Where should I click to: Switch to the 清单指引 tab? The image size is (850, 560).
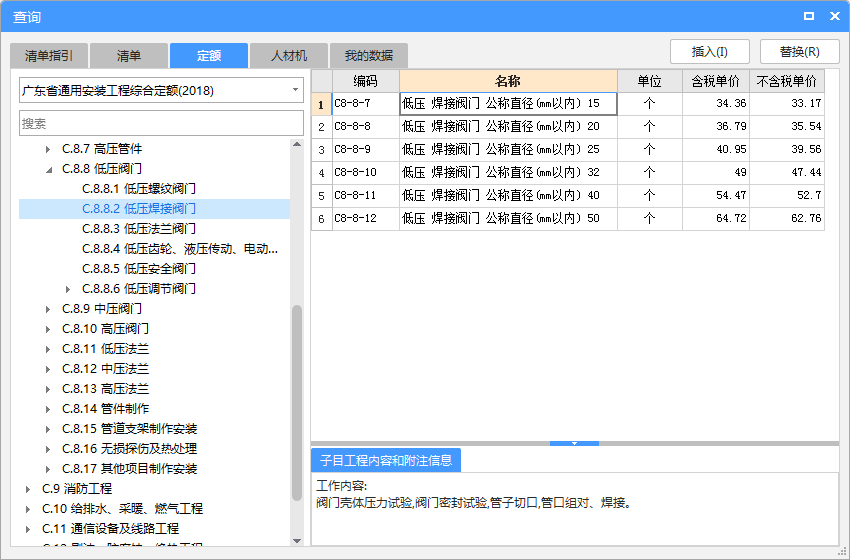pos(49,55)
